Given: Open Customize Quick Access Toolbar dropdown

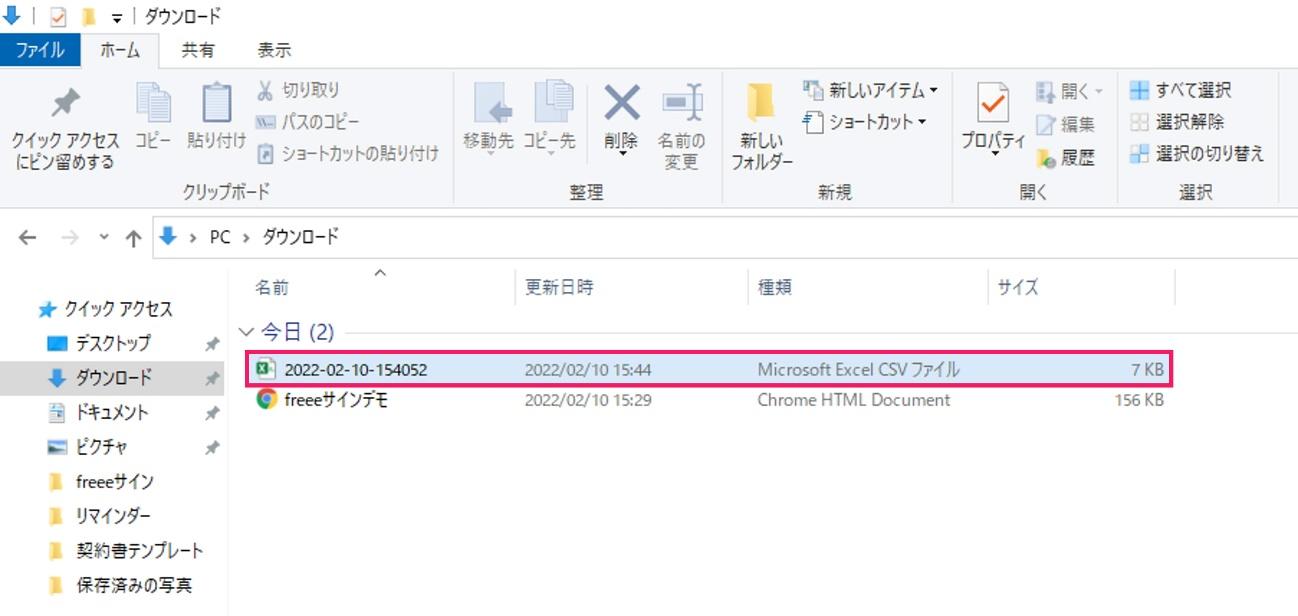Looking at the screenshot, I should point(117,17).
